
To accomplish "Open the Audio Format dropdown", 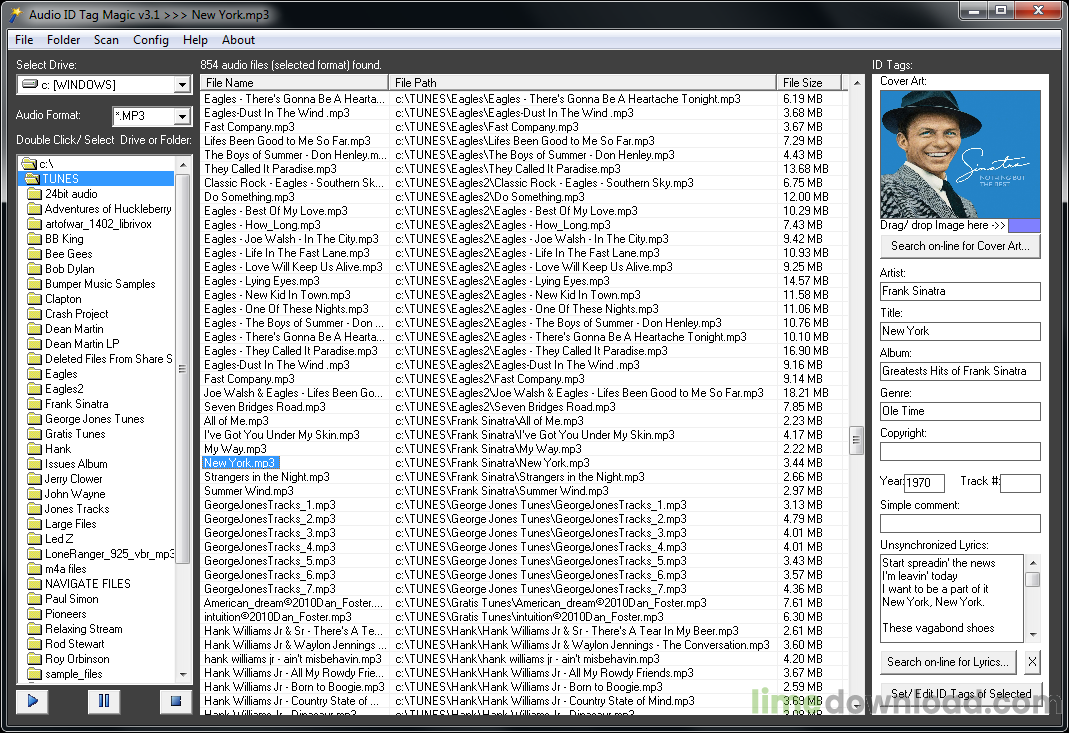I will click(x=182, y=116).
